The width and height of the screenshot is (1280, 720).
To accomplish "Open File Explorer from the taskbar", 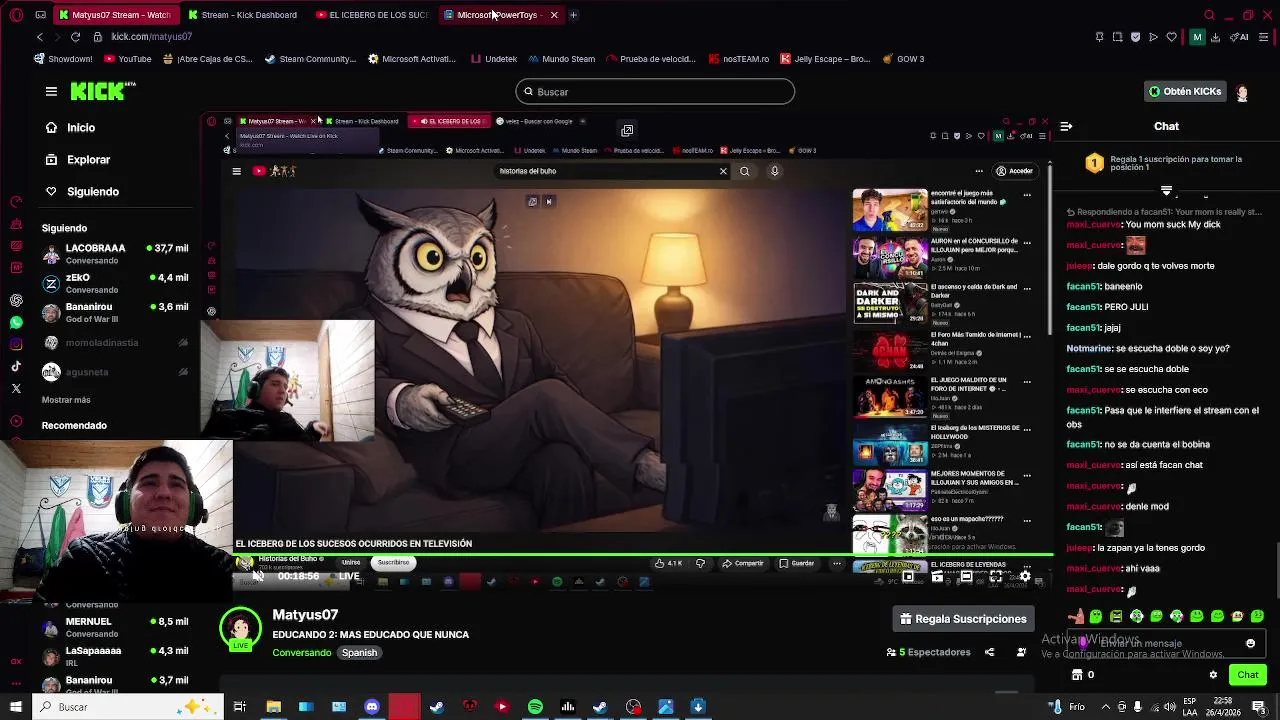I will coord(273,707).
